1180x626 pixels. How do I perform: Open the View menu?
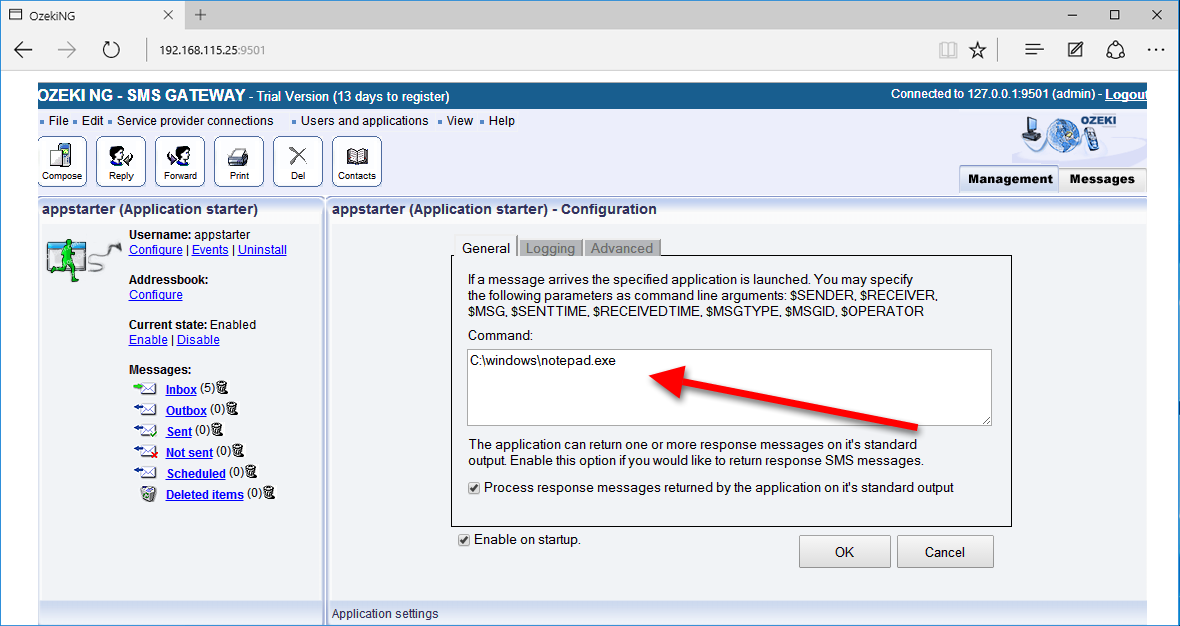tap(460, 121)
